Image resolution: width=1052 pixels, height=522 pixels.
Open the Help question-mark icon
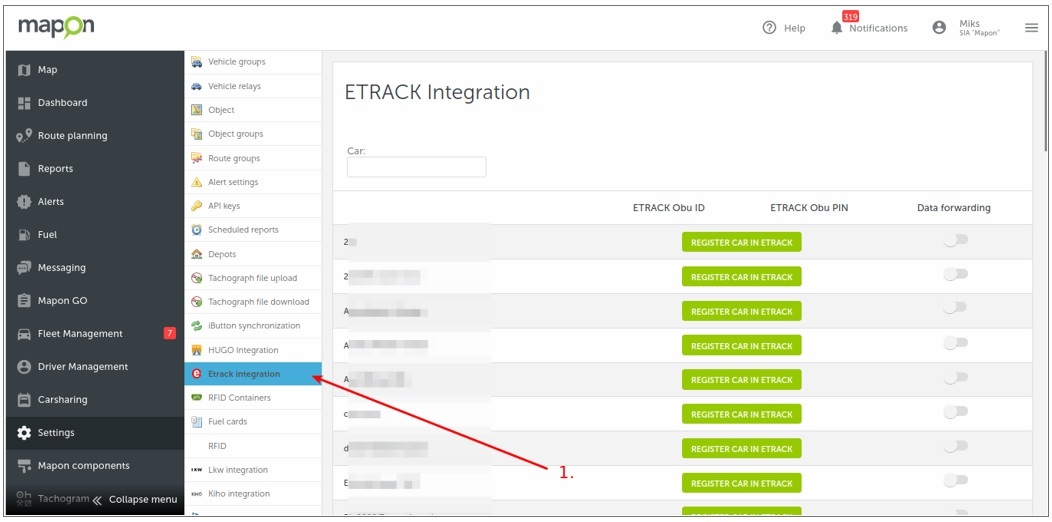tap(769, 28)
